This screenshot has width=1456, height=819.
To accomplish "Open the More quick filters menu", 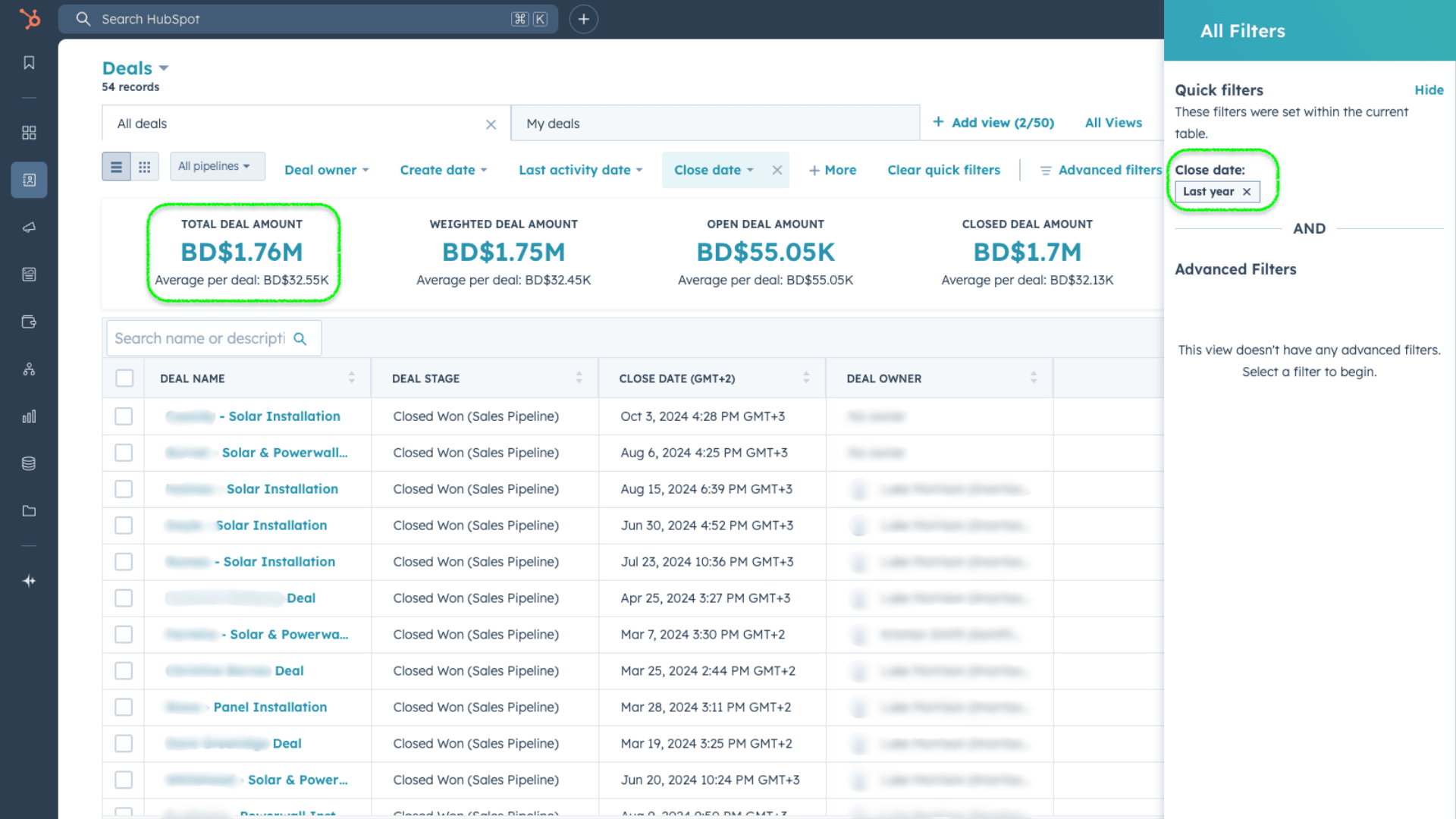I will coord(832,171).
